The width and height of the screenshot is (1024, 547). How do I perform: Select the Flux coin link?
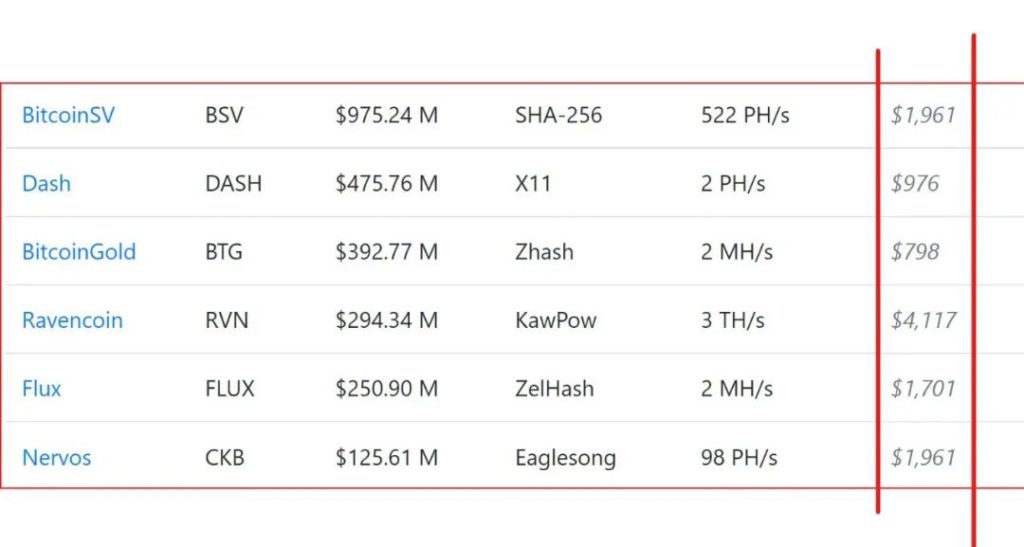click(x=41, y=389)
